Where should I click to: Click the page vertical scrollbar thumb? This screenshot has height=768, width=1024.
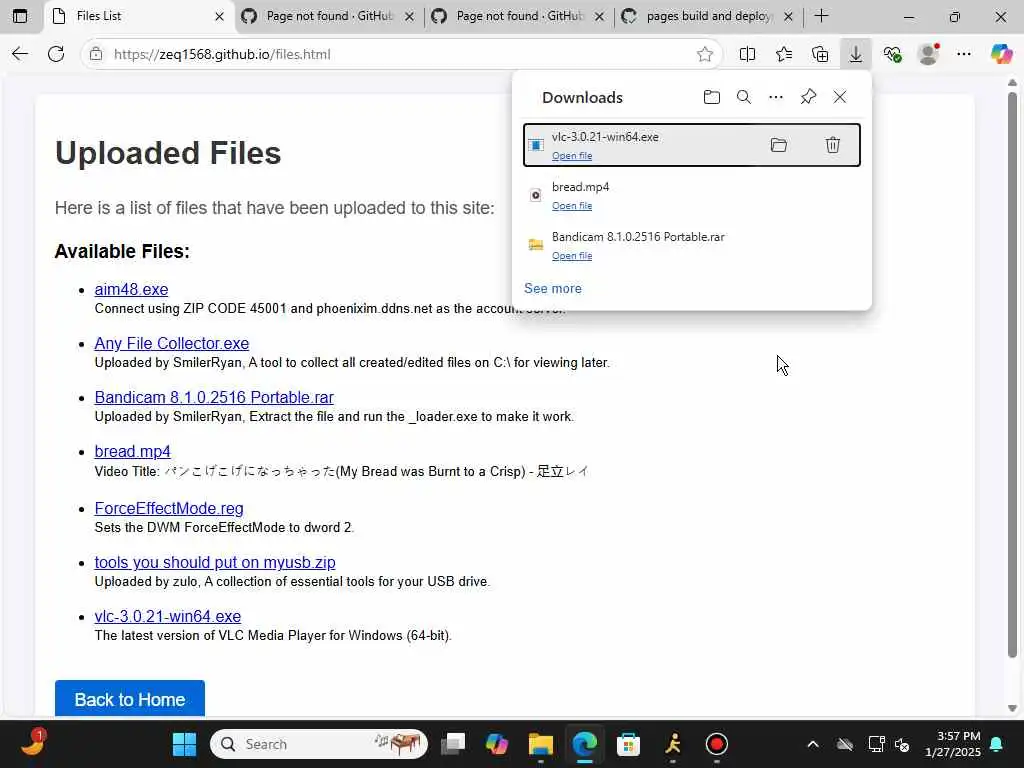click(x=1012, y=374)
